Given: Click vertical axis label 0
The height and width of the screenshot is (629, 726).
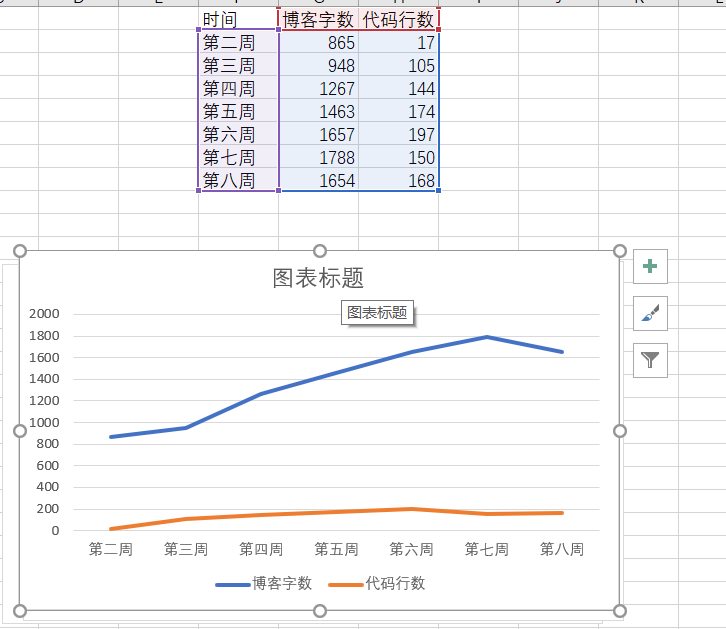Looking at the screenshot, I should pos(55,530).
